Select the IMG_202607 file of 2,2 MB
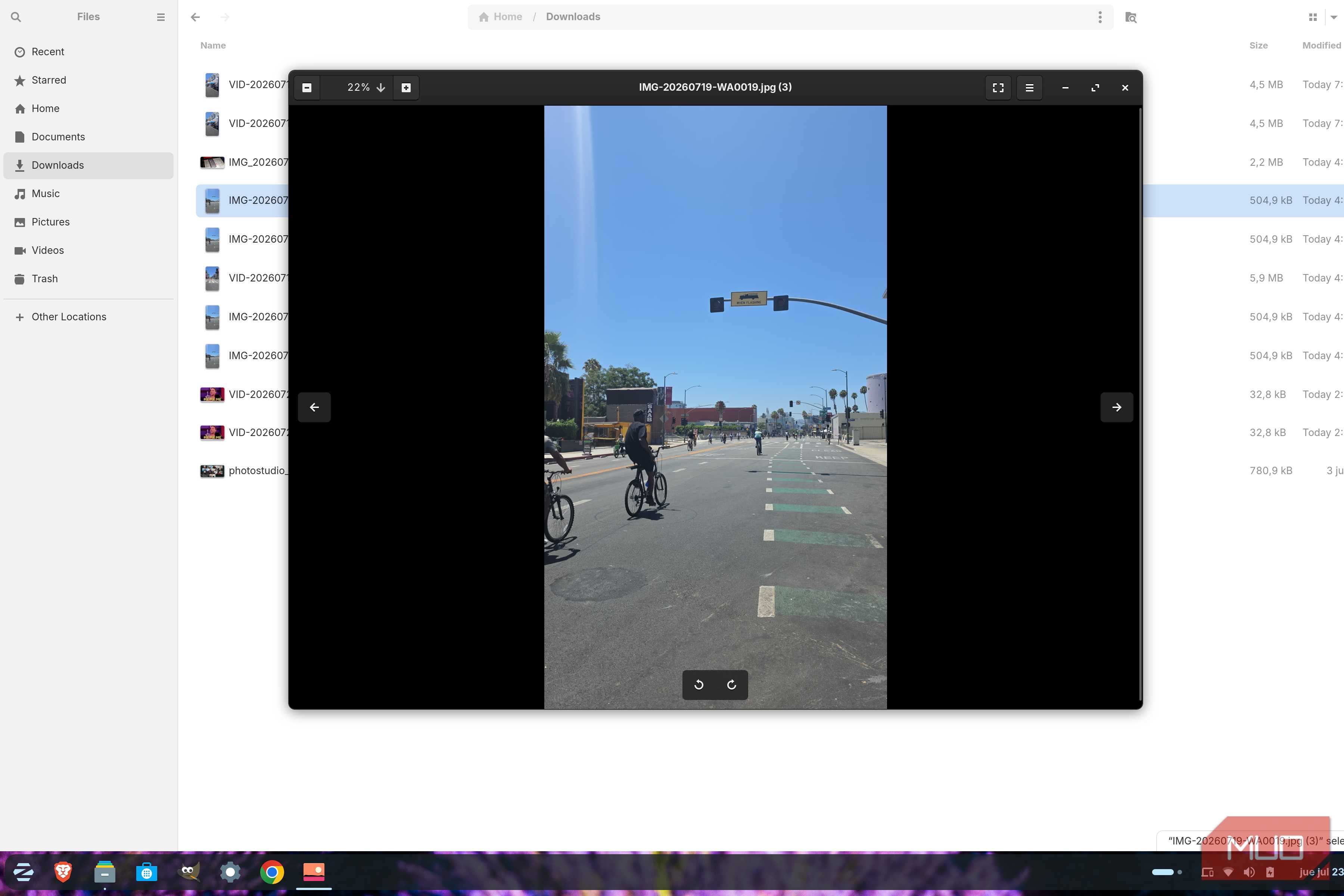 pos(244,162)
